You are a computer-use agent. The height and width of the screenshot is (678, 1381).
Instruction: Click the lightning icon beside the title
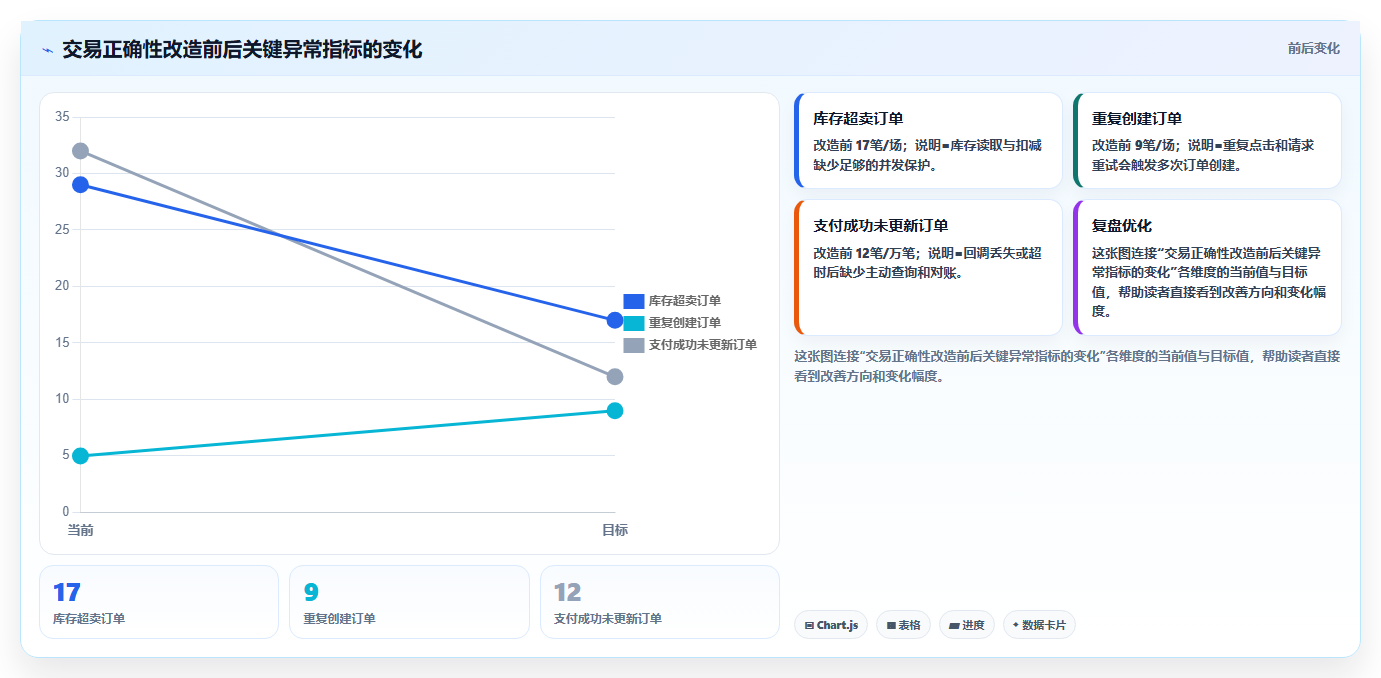[47, 50]
